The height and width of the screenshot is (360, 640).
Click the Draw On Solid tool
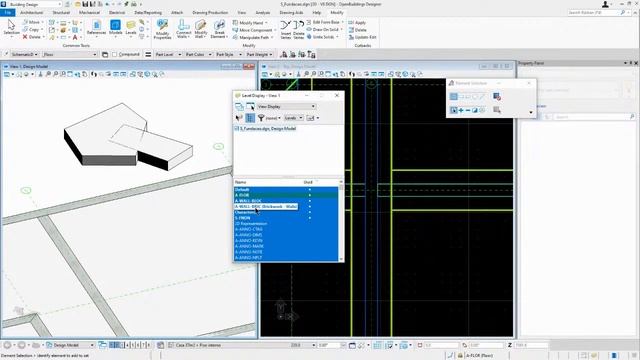pyautogui.click(x=324, y=29)
